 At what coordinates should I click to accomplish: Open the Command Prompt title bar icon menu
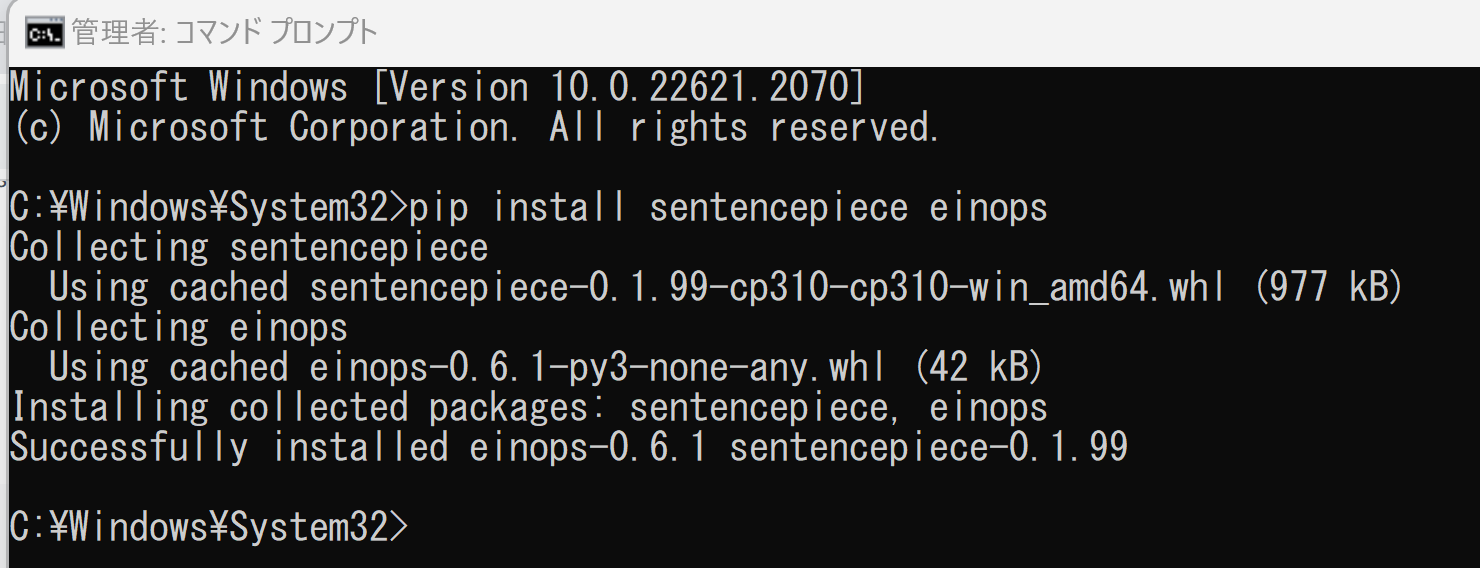pos(44,33)
